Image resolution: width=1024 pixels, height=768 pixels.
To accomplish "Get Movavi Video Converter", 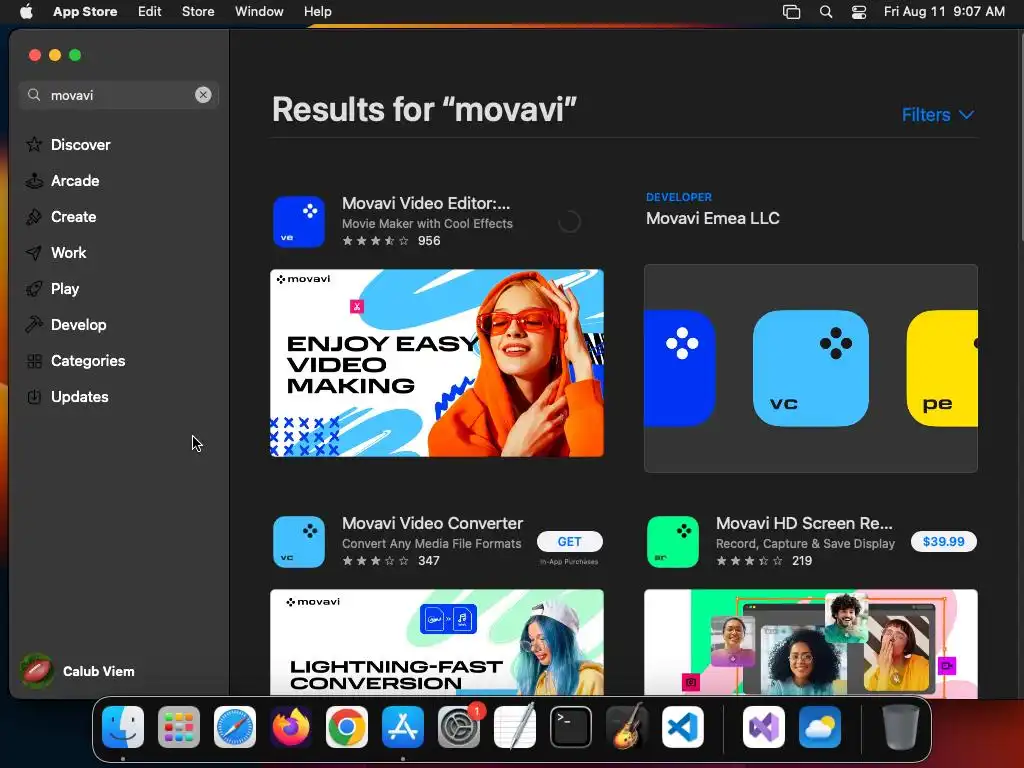I will pos(569,541).
